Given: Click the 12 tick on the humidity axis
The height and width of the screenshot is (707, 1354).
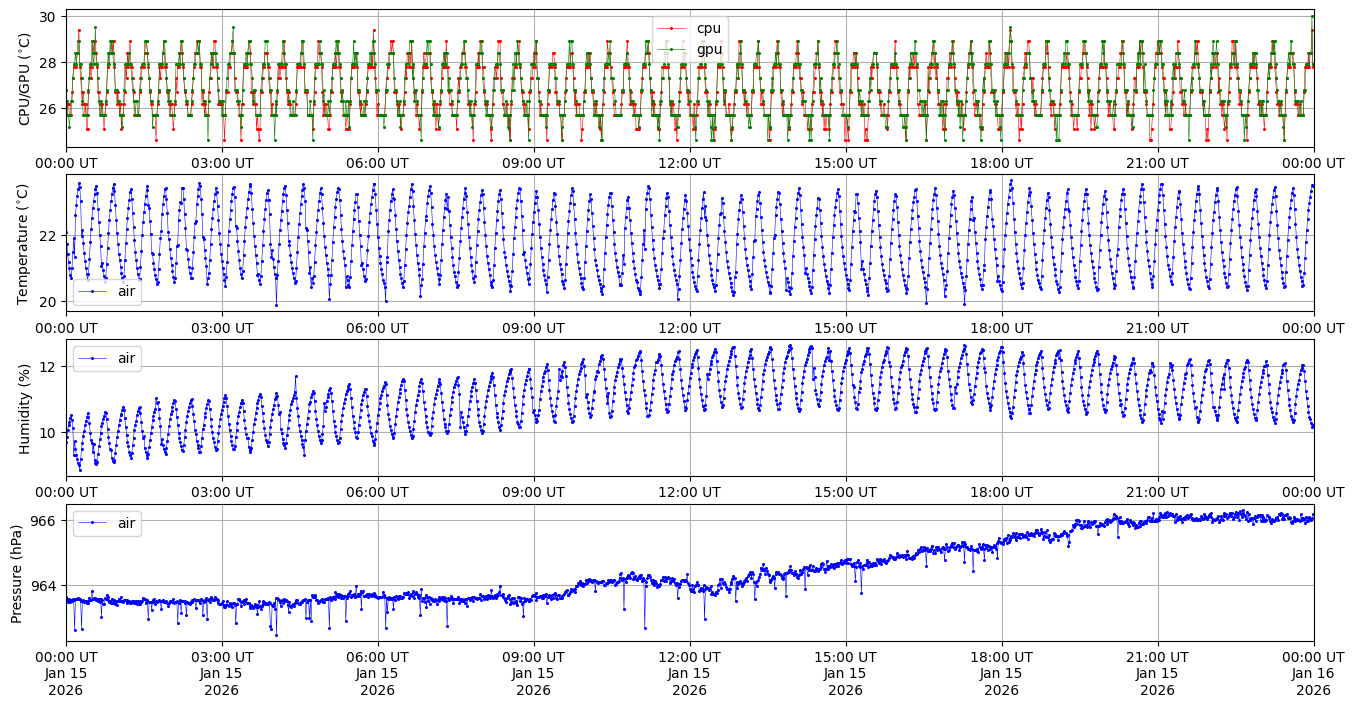Looking at the screenshot, I should coord(51,367).
